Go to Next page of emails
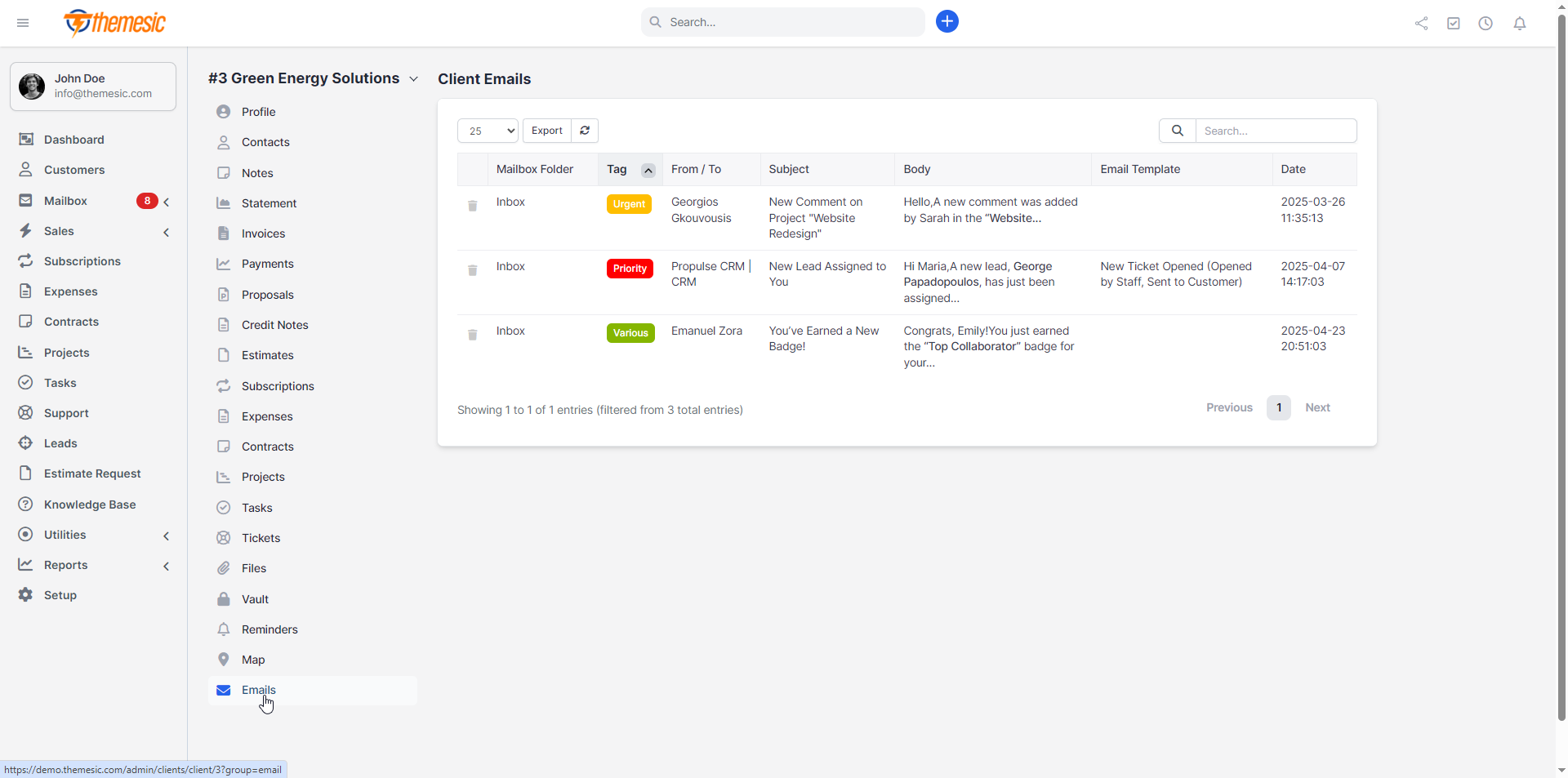This screenshot has width=1568, height=778. click(x=1318, y=407)
